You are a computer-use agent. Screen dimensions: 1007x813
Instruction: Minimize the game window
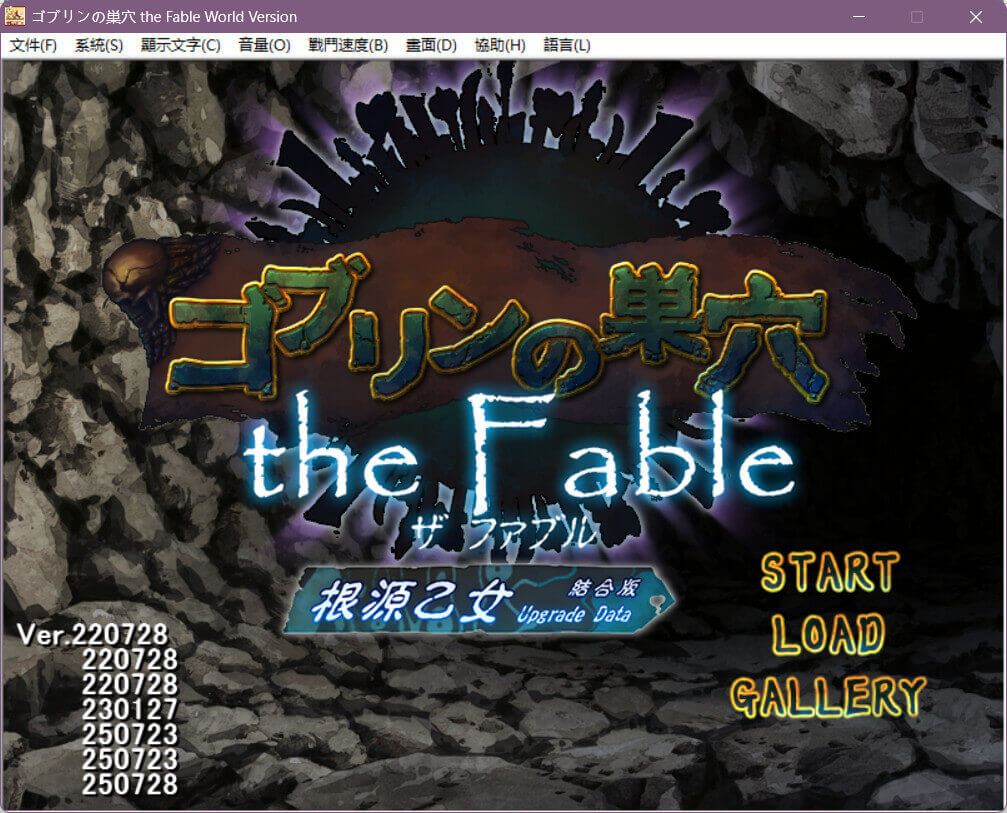pyautogui.click(x=858, y=16)
